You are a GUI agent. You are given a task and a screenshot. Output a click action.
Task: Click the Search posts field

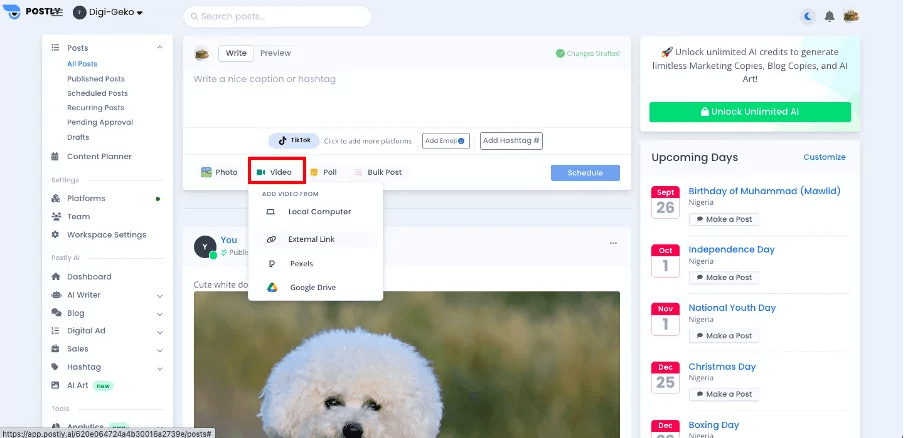click(277, 17)
